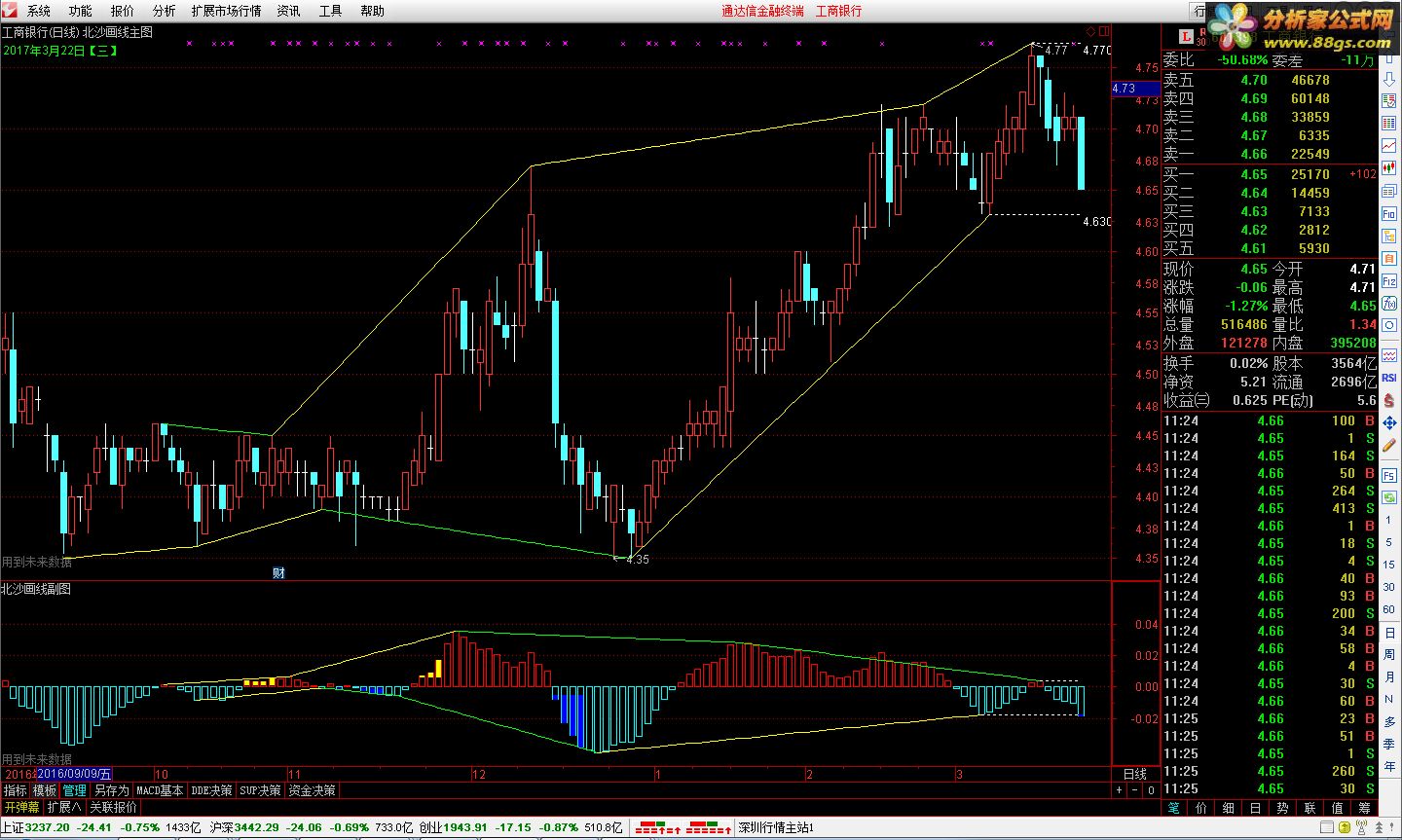Select the pencil drawing tool icon
Image resolution: width=1402 pixels, height=840 pixels.
point(1389,446)
